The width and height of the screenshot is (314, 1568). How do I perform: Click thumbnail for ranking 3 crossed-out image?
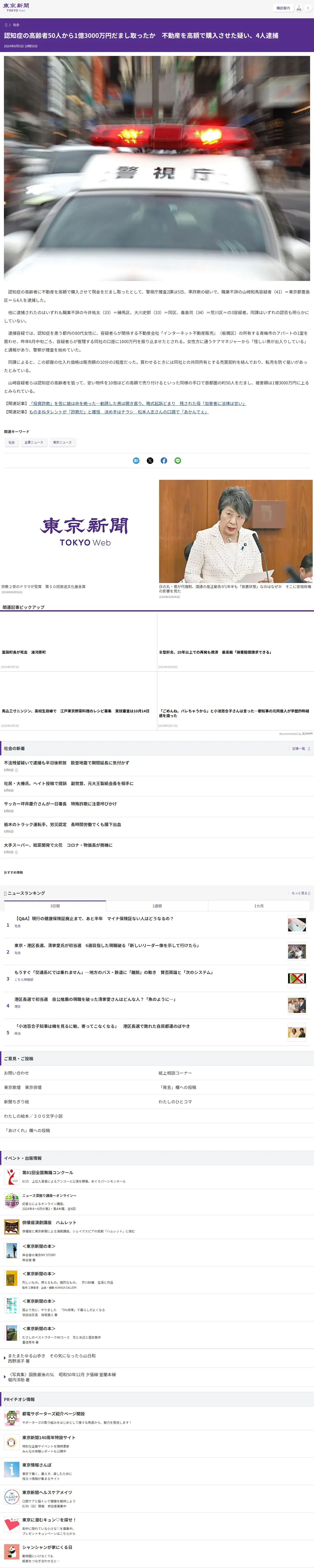point(297,978)
